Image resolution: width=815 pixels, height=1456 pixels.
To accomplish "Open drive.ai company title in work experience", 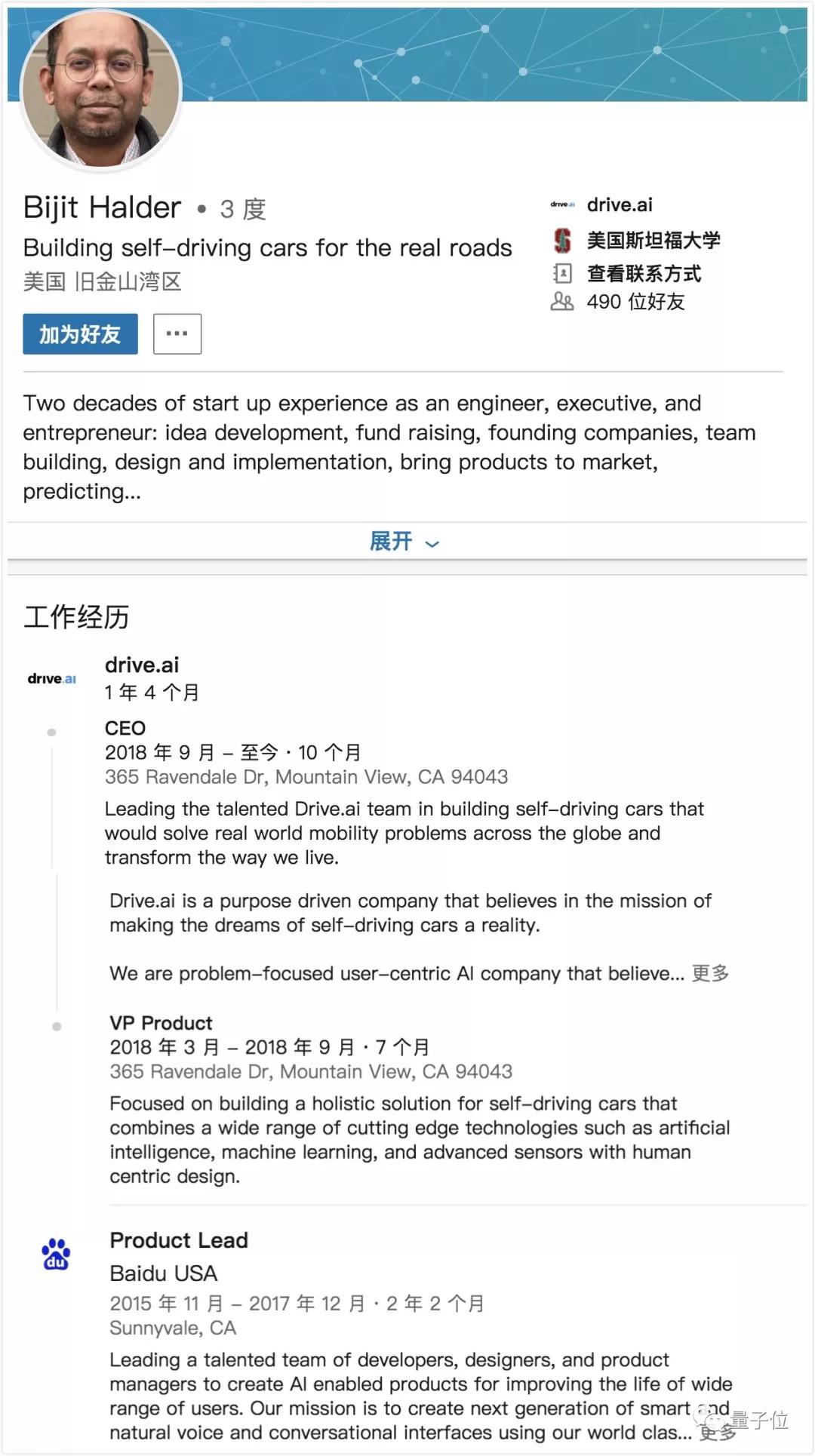I will [x=142, y=665].
